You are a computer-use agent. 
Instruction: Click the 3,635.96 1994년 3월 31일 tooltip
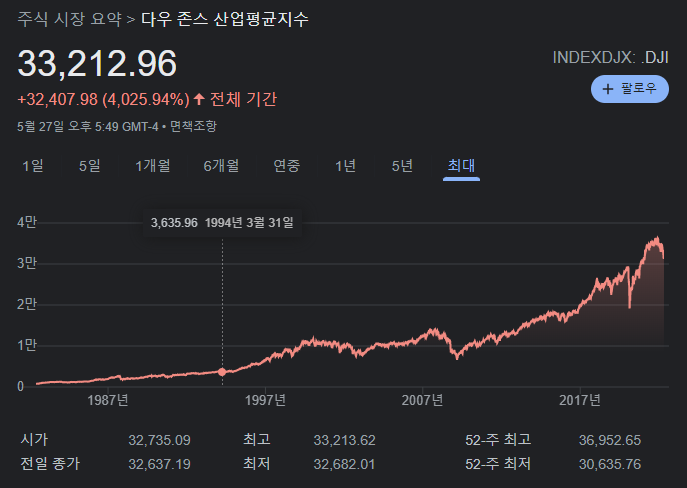tap(222, 223)
